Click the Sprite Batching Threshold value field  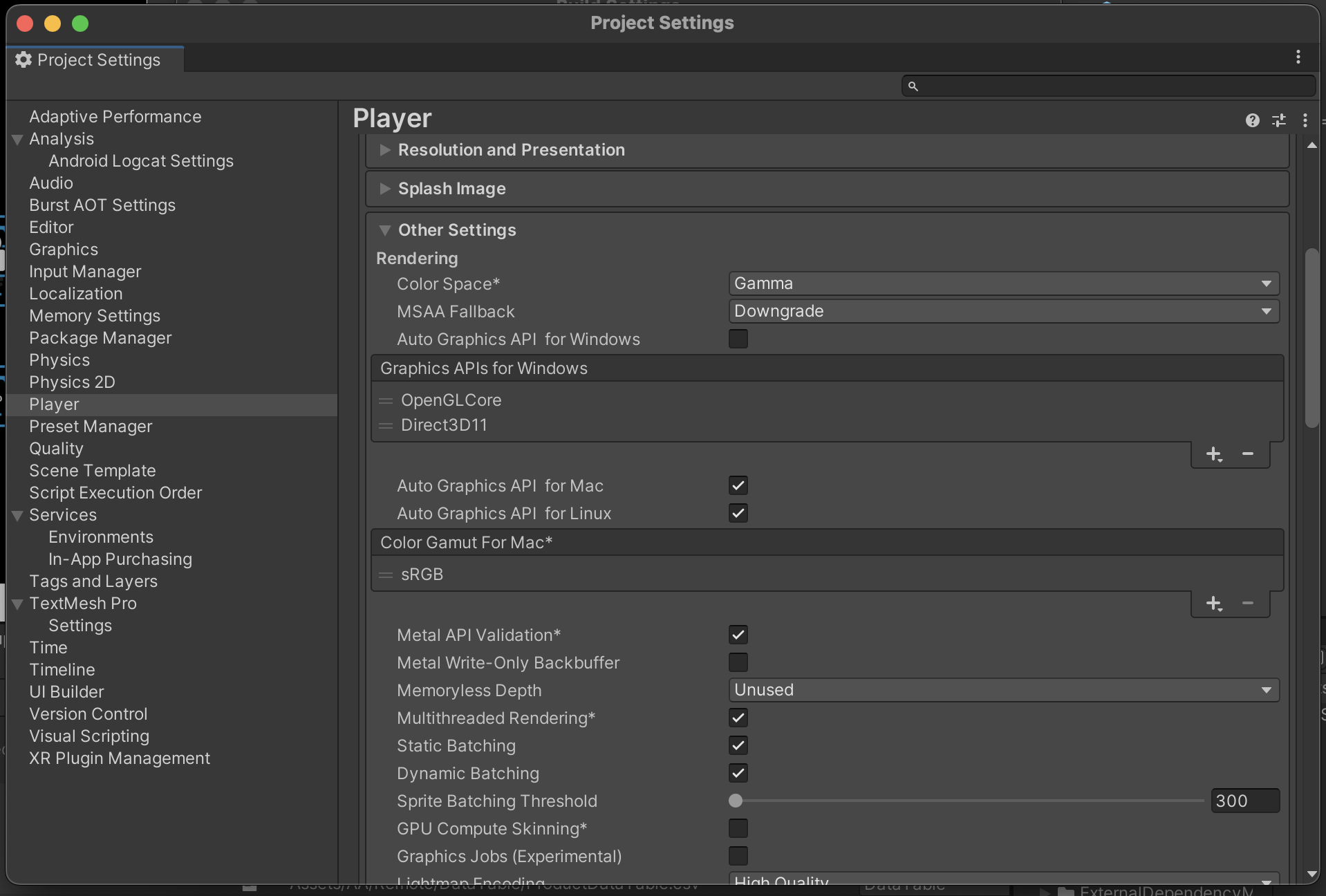point(1245,801)
